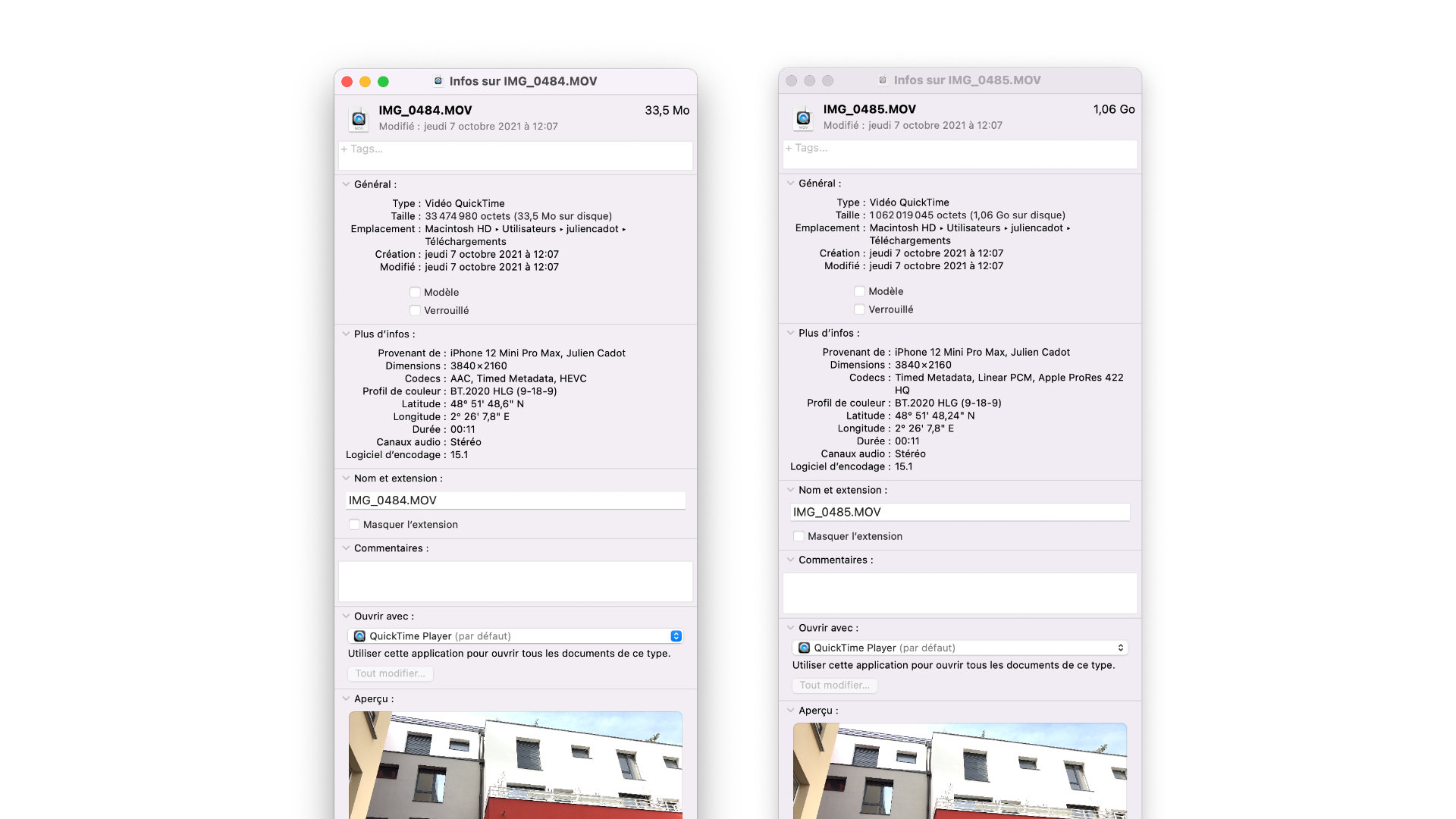Zoom the IMG_0484.MOV info window with green button

(383, 82)
